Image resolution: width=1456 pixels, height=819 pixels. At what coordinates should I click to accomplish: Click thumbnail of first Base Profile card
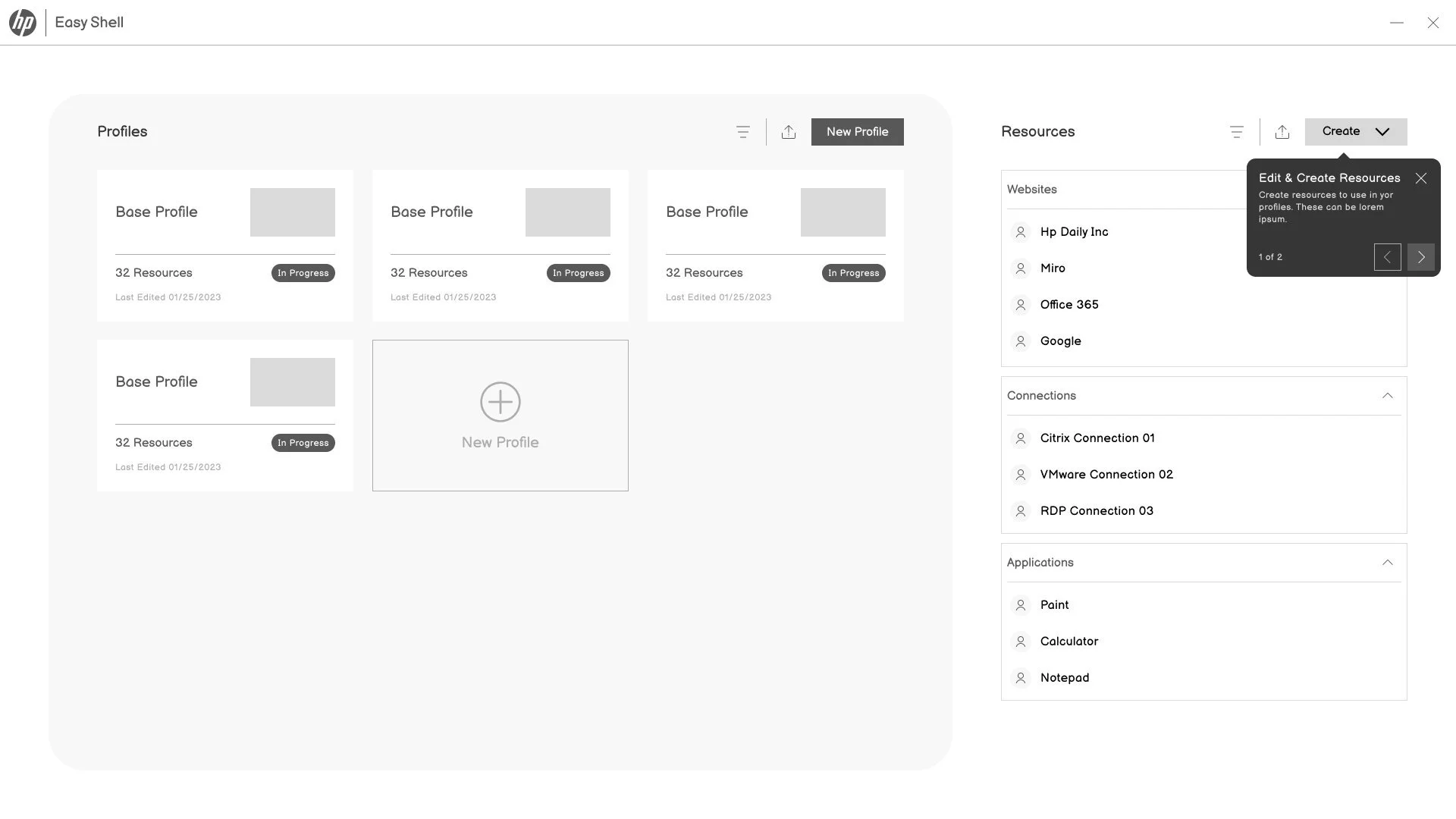[292, 212]
